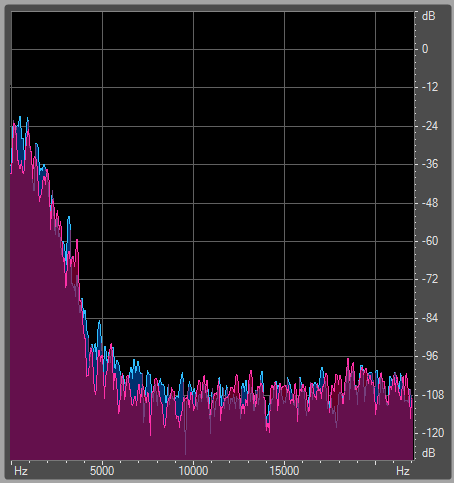
Task: Click the highest blue spectrum peak near -24 dB
Action: point(20,117)
